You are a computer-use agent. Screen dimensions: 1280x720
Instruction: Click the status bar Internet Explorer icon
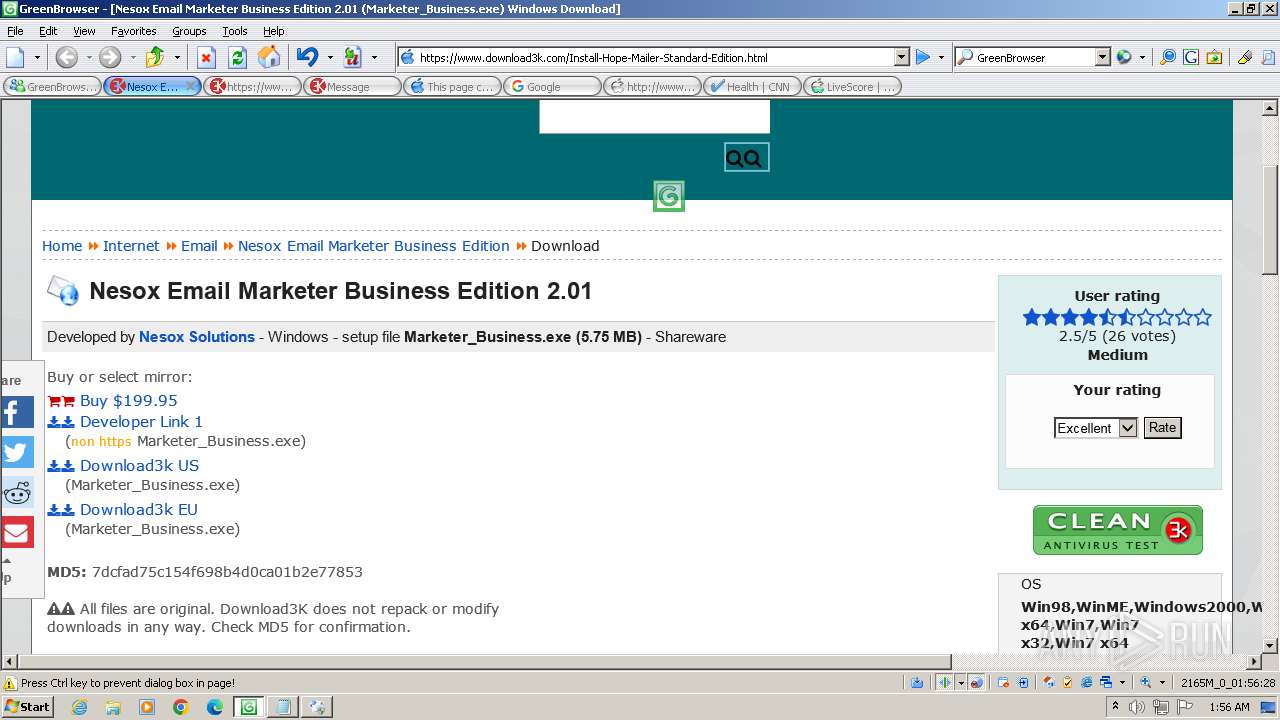pyautogui.click(x=1087, y=682)
